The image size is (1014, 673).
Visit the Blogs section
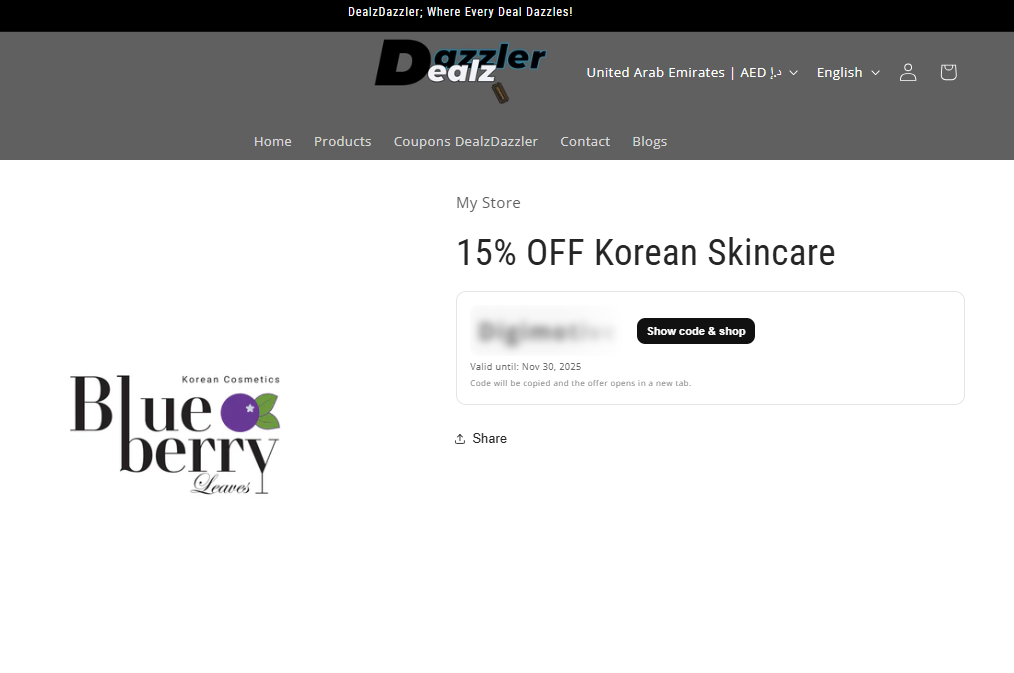(649, 141)
